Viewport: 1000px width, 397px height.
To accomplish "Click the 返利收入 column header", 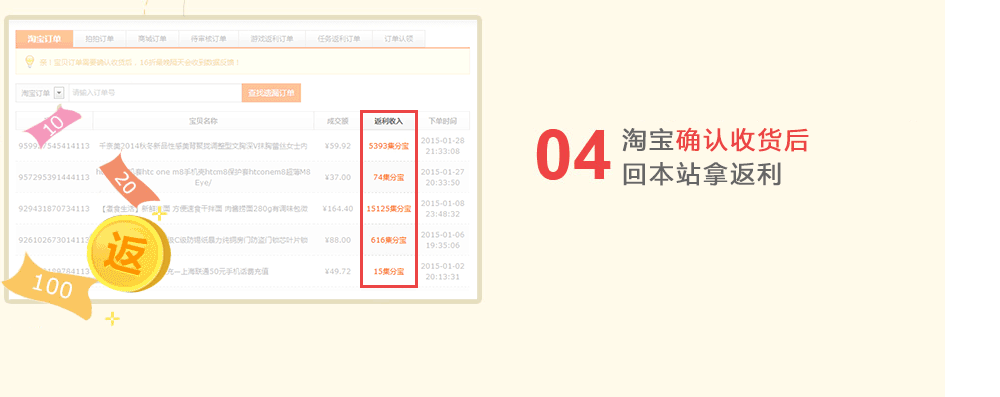I will pyautogui.click(x=388, y=121).
